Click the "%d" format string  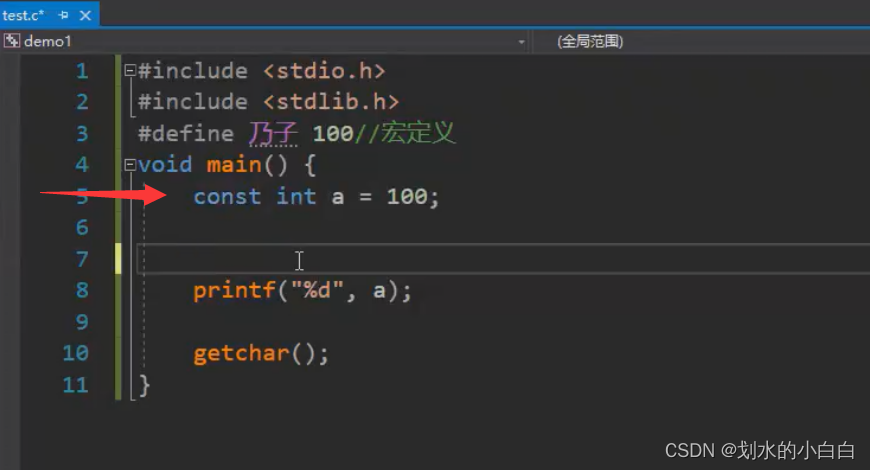pyautogui.click(x=317, y=290)
